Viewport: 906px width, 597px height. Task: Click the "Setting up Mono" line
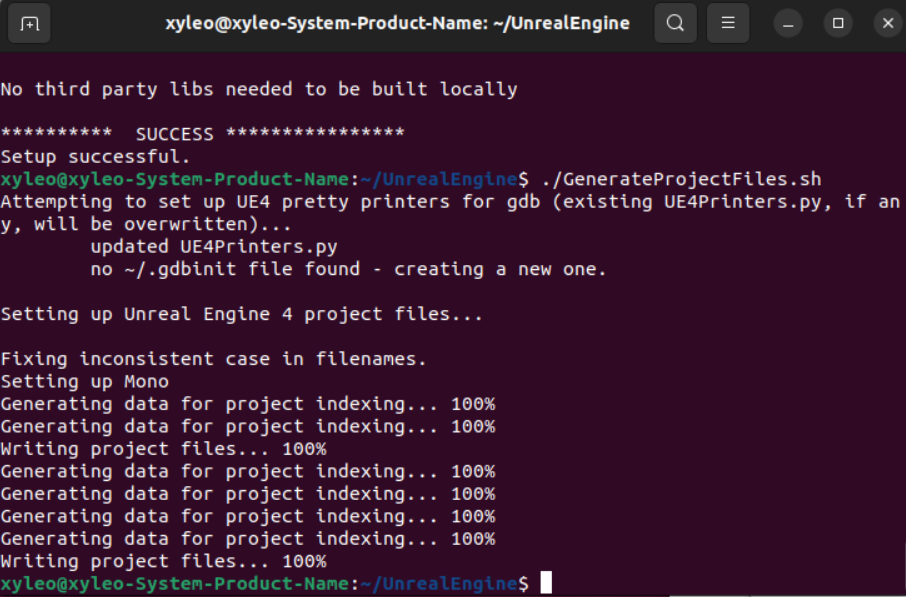84,381
